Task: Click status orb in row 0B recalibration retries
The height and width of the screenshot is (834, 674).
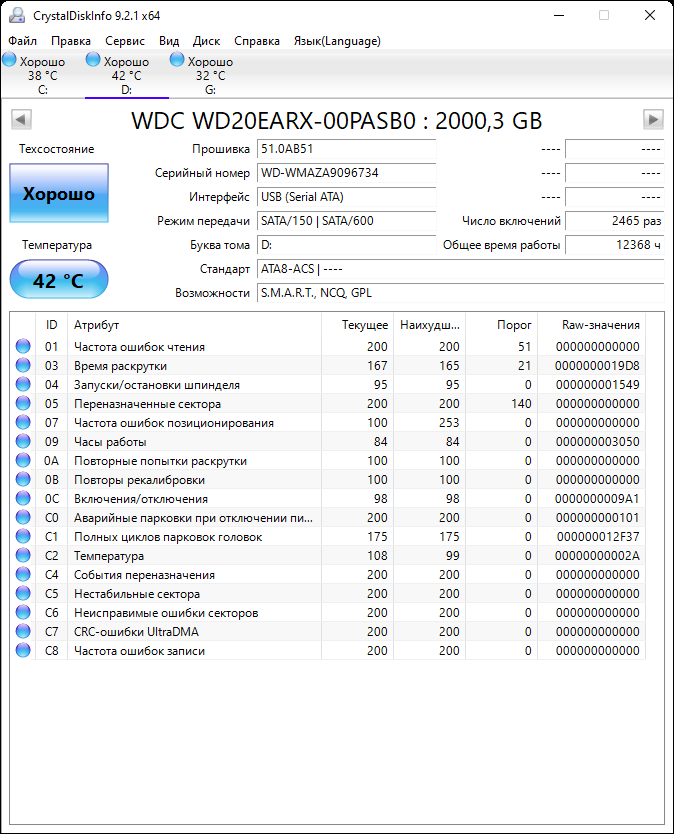Action: [23, 479]
